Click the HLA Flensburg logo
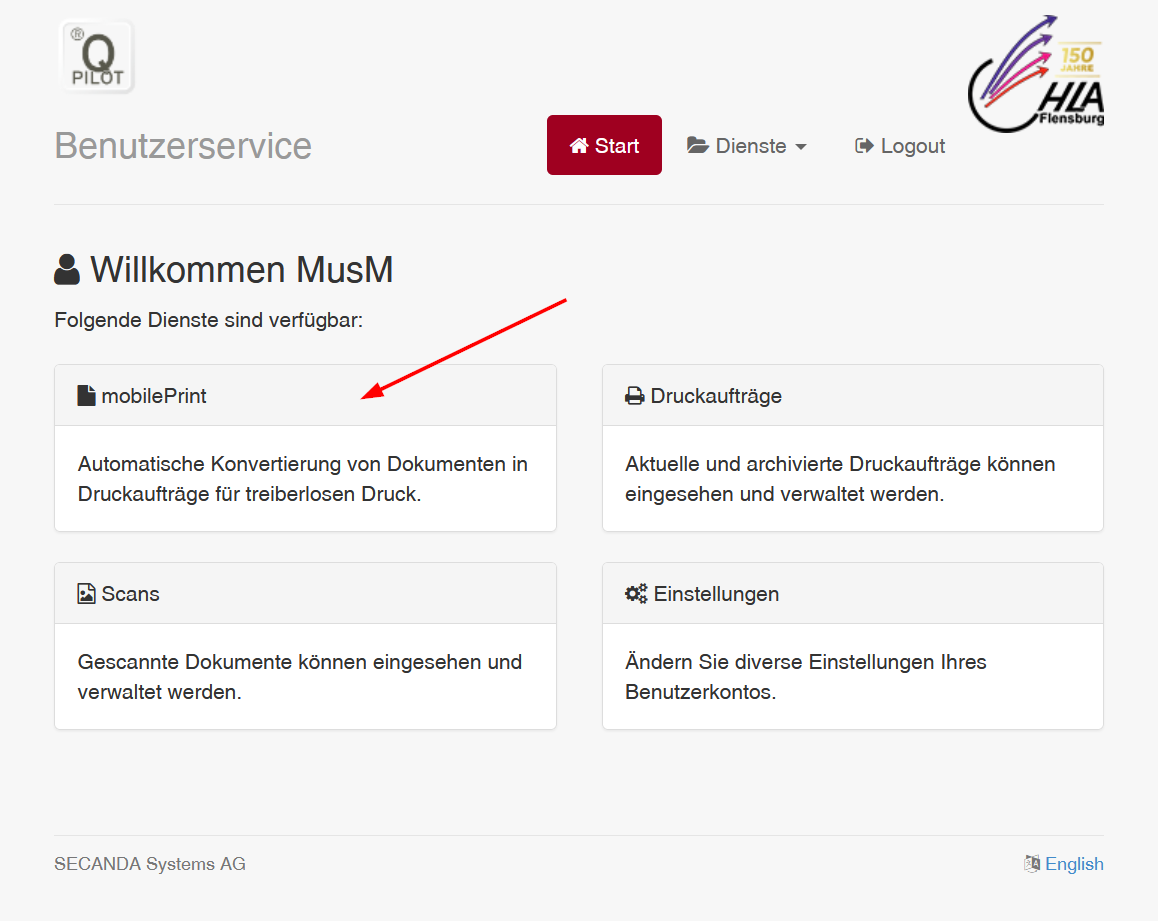The image size is (1158, 921). pos(1035,74)
